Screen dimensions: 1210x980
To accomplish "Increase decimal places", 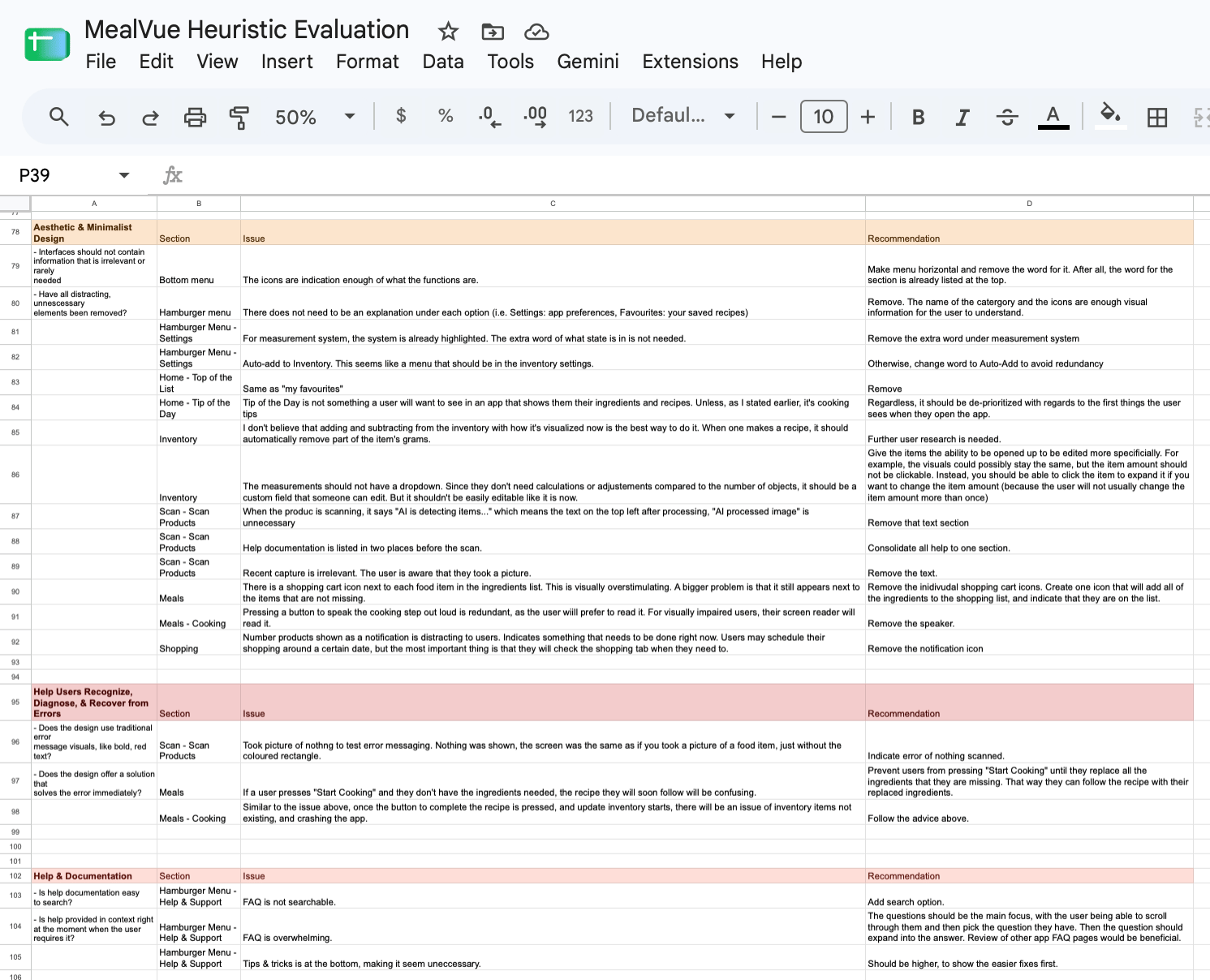I will click(535, 117).
